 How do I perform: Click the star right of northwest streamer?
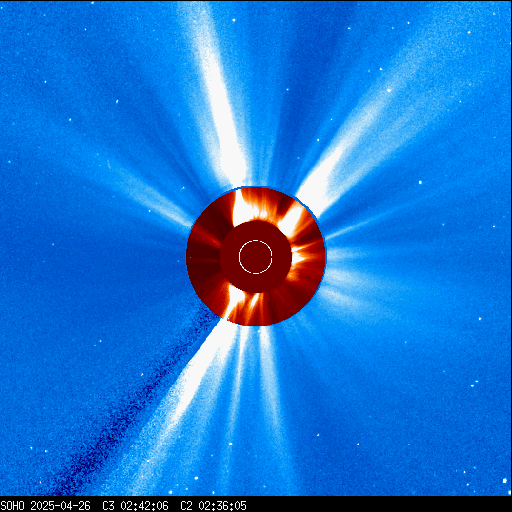pos(420,182)
